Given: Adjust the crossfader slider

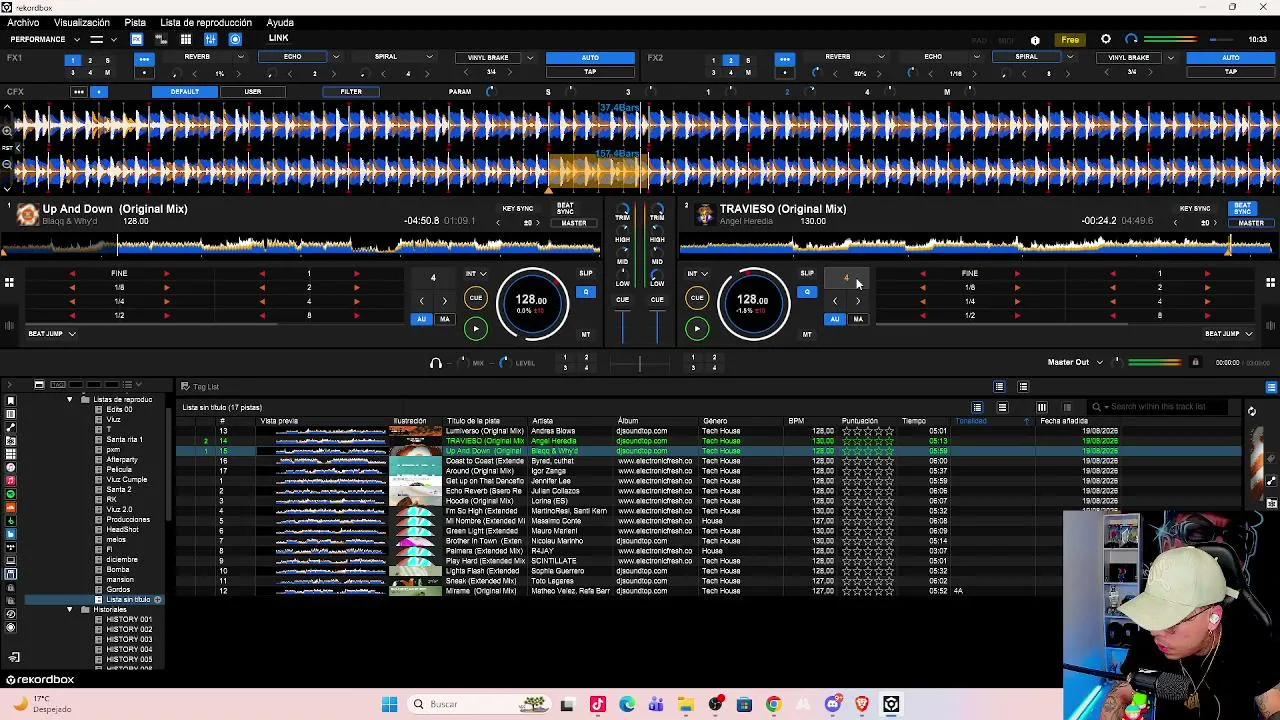Looking at the screenshot, I should (640, 364).
